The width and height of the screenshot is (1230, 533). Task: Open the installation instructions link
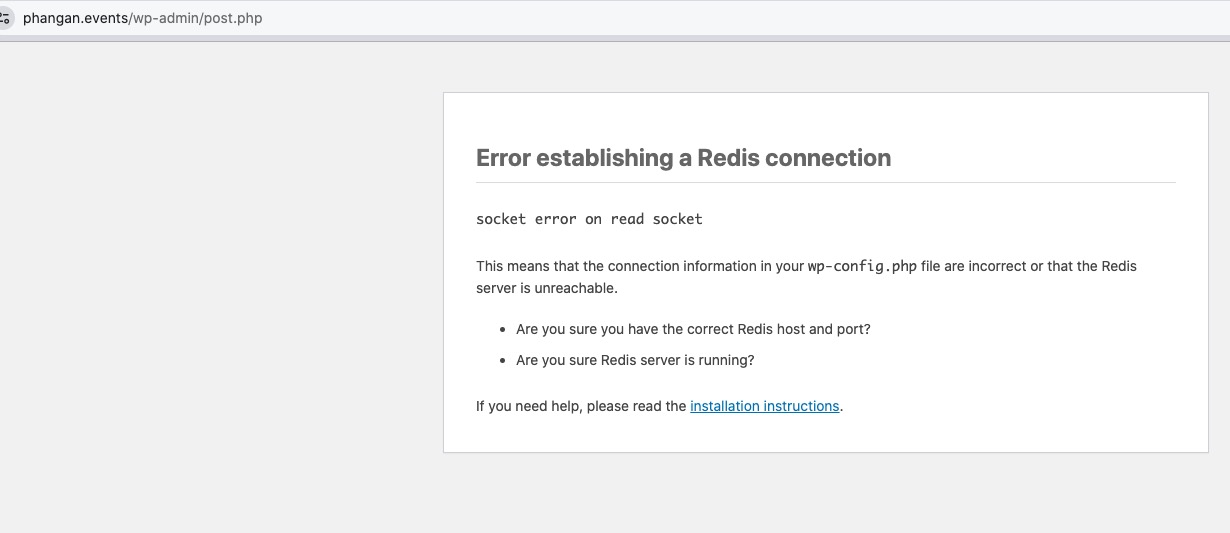click(x=765, y=406)
